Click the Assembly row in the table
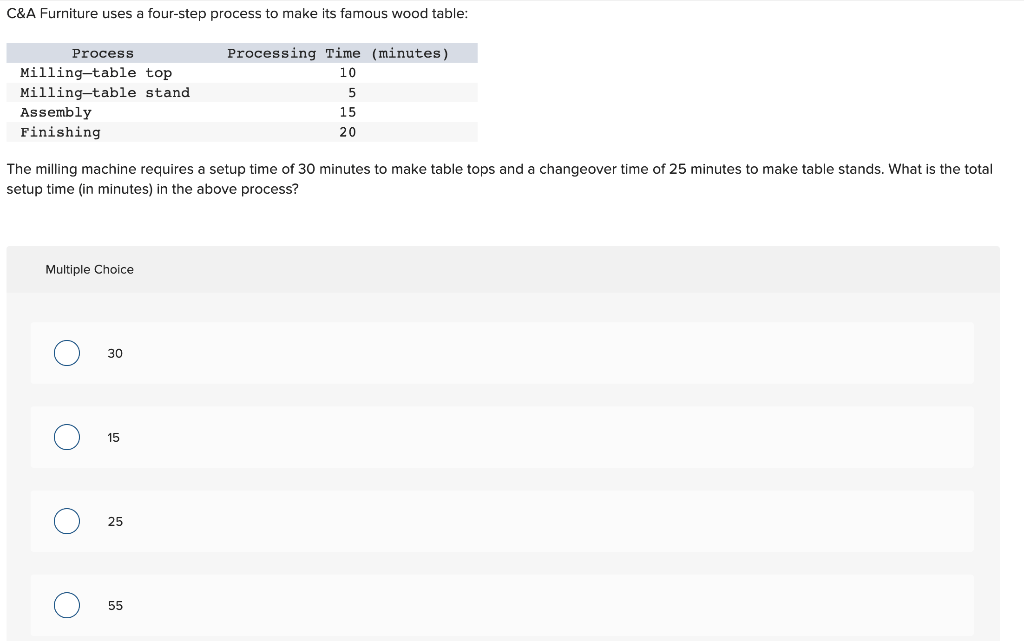The width and height of the screenshot is (1024, 641). coord(242,112)
